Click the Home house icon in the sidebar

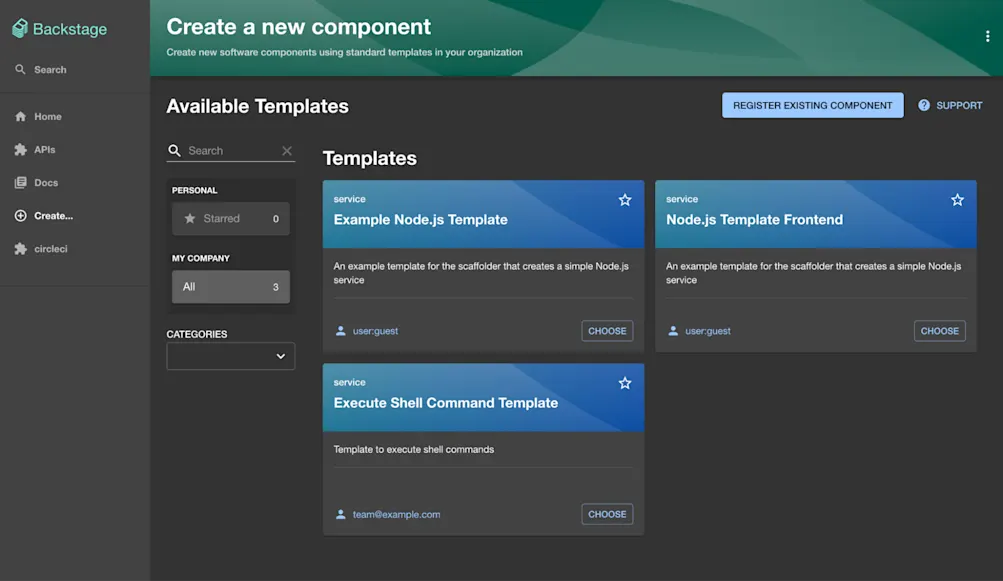20,116
